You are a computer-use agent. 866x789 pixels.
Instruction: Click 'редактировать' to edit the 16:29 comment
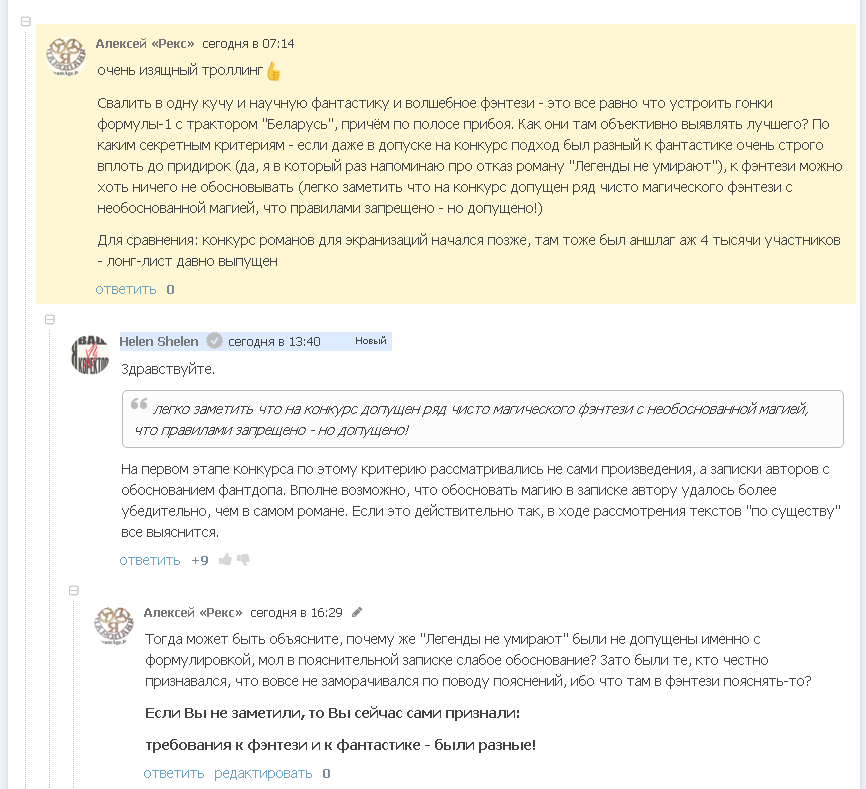click(x=263, y=773)
